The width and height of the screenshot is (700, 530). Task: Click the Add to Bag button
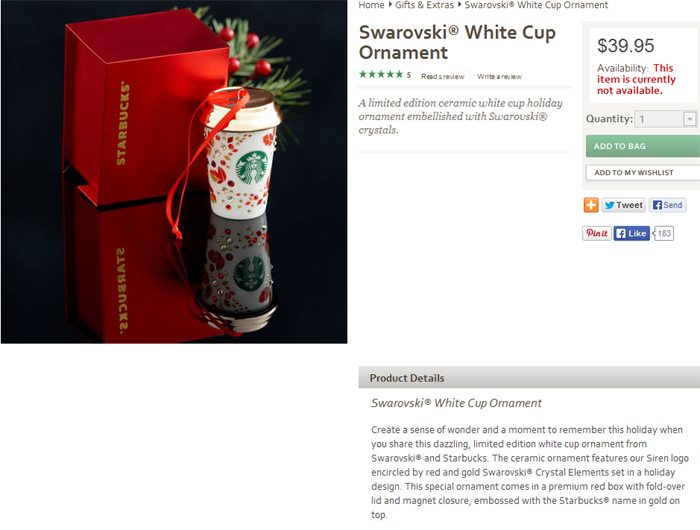tap(643, 146)
